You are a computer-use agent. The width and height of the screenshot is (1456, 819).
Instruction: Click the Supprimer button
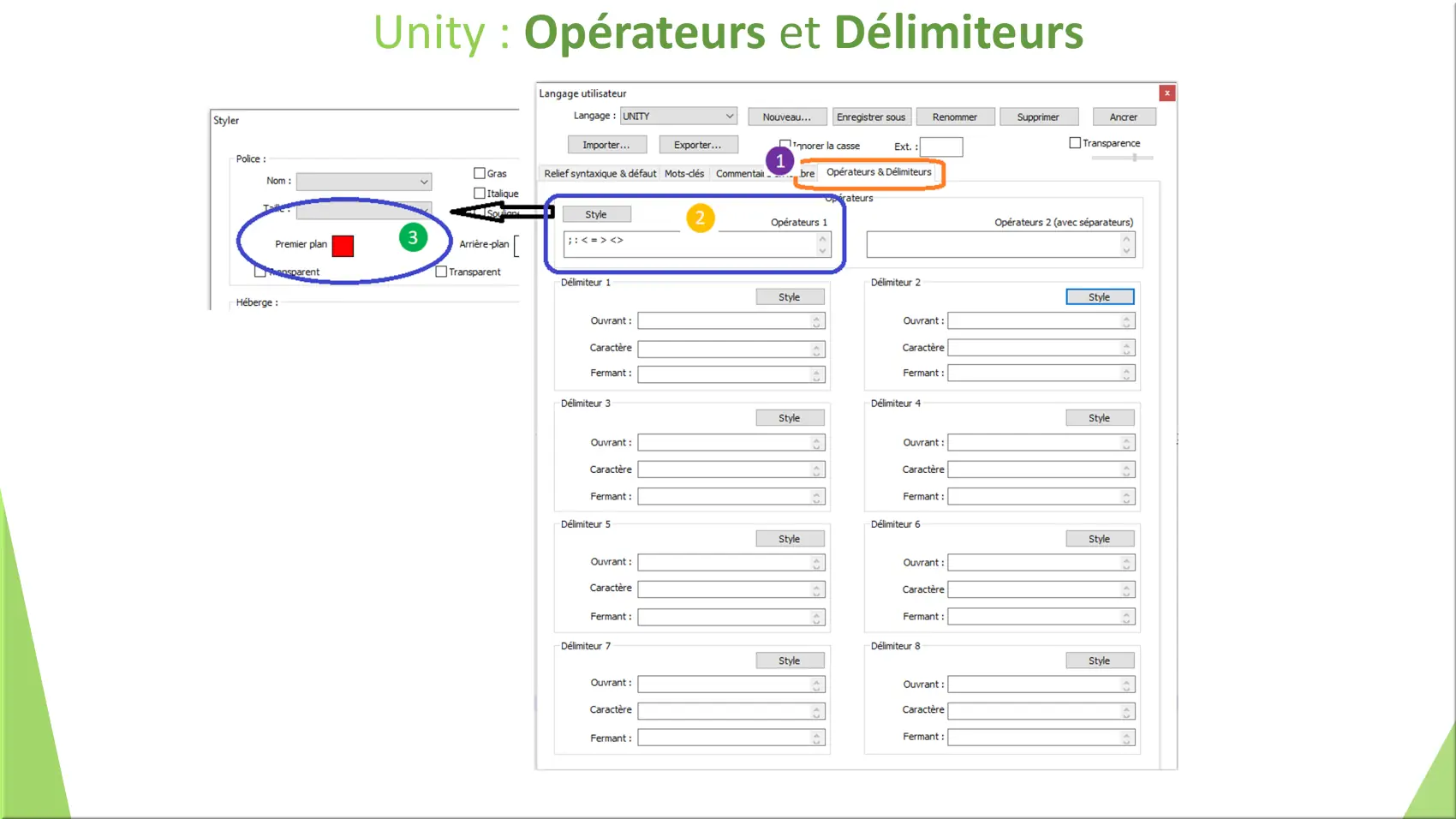click(x=1038, y=117)
